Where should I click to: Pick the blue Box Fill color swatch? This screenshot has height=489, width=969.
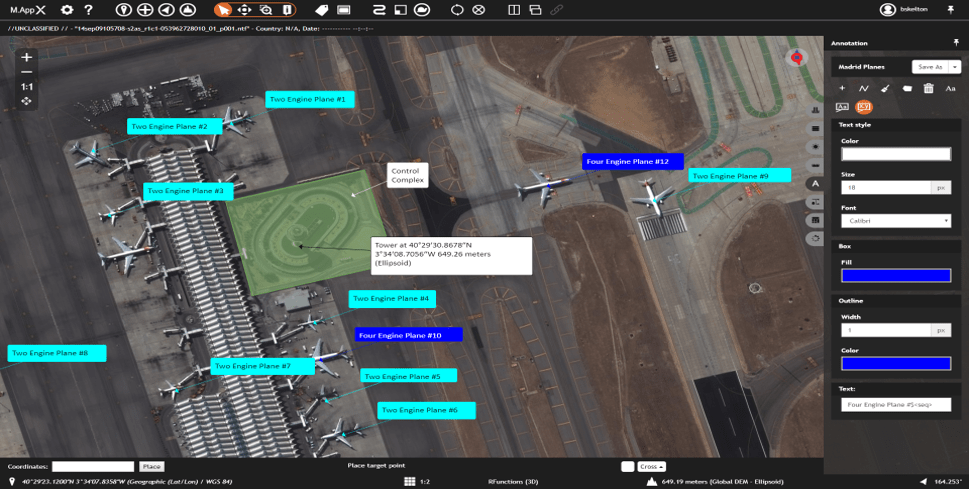coord(896,276)
